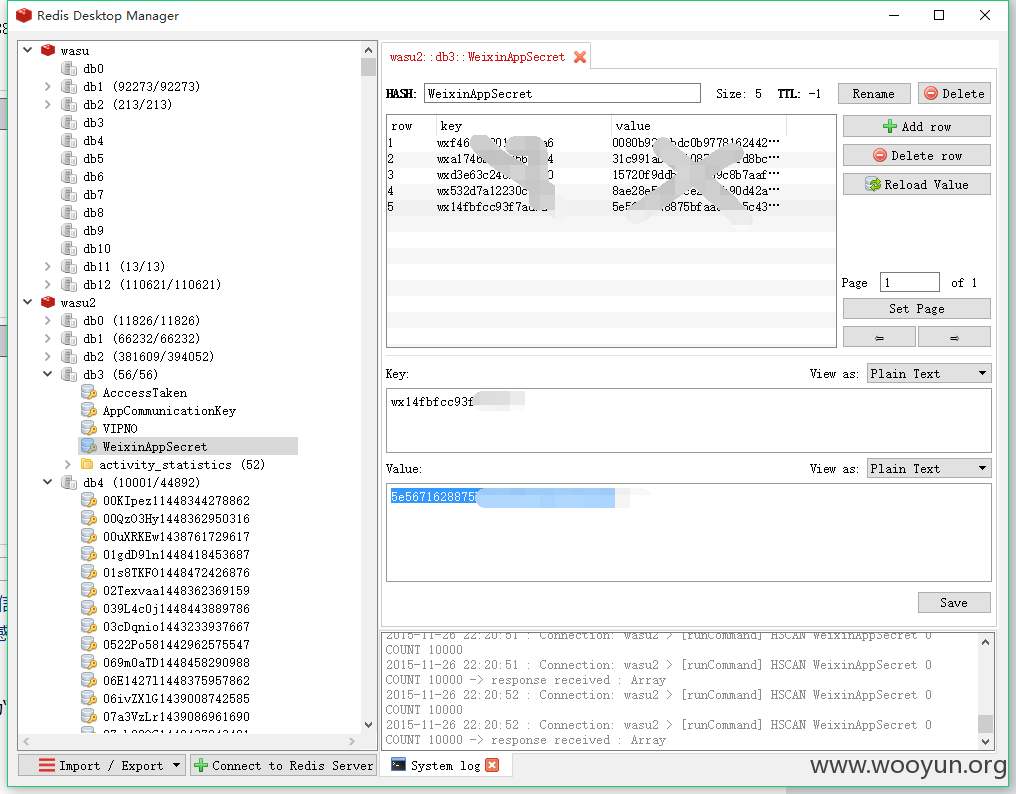
Task: Expand db1 (92273/92273) under wasu
Action: point(47,86)
